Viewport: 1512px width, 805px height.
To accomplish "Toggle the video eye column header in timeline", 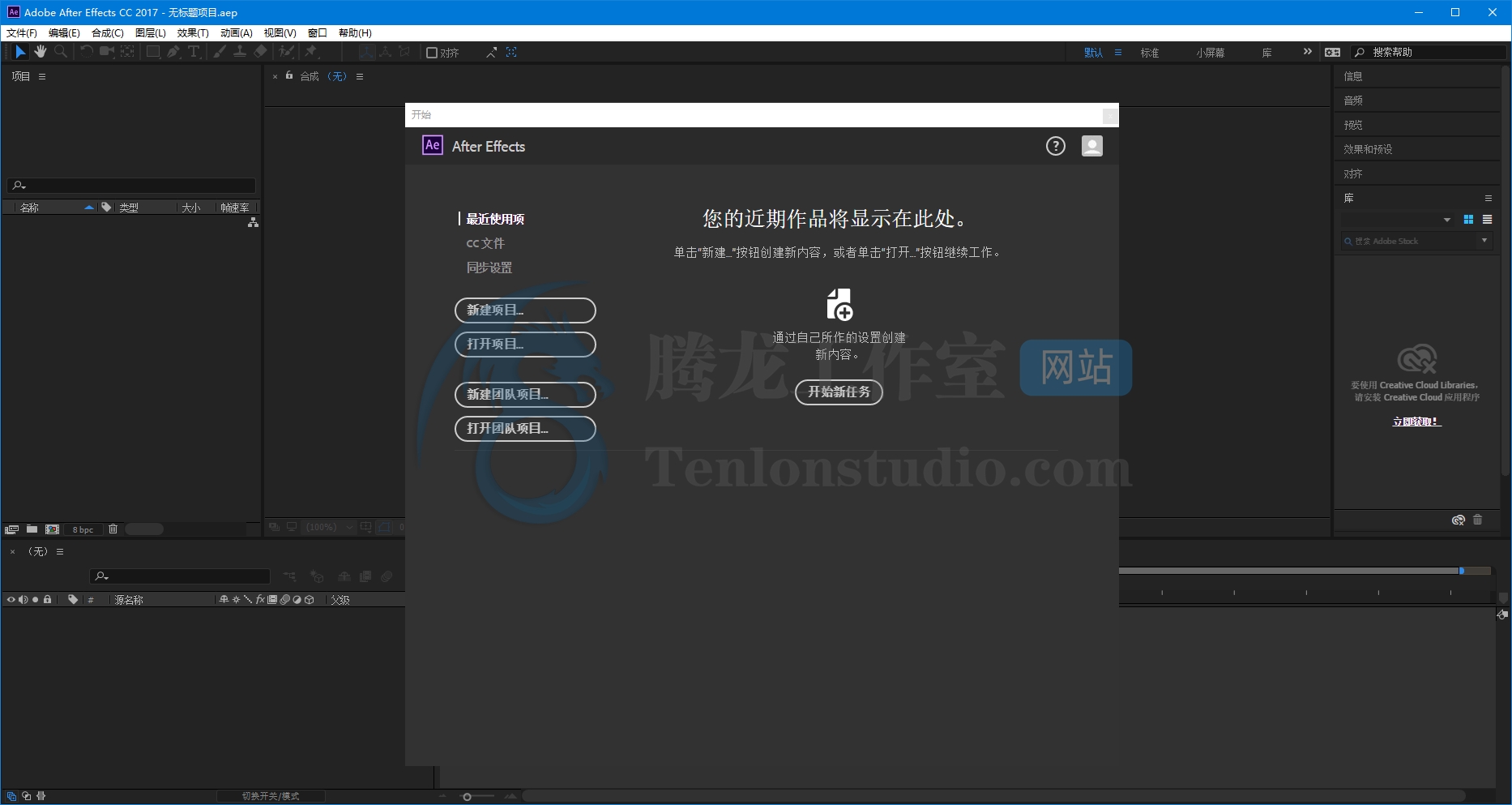I will coord(11,600).
